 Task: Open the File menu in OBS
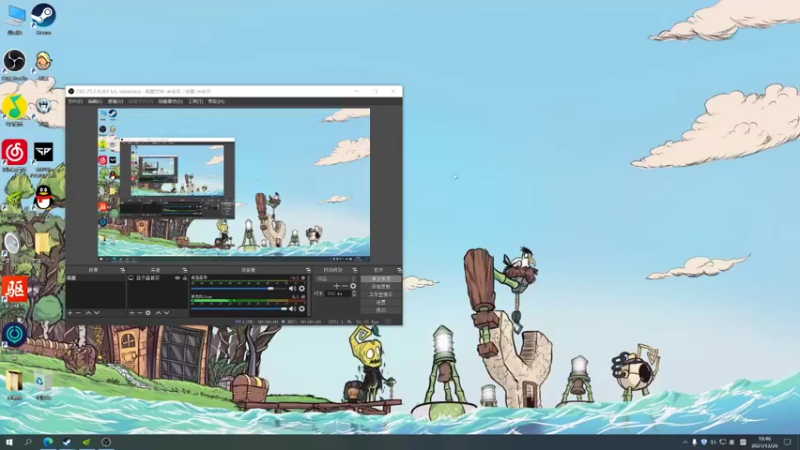(x=75, y=102)
